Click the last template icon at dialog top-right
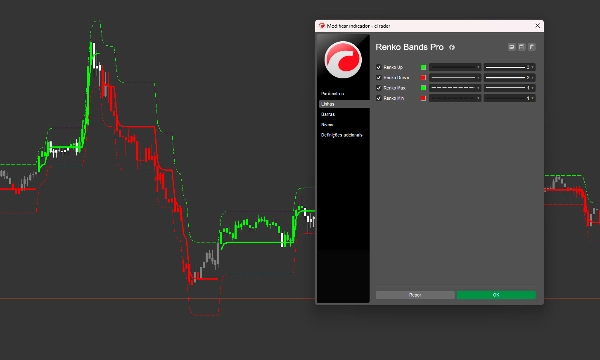 [532, 47]
